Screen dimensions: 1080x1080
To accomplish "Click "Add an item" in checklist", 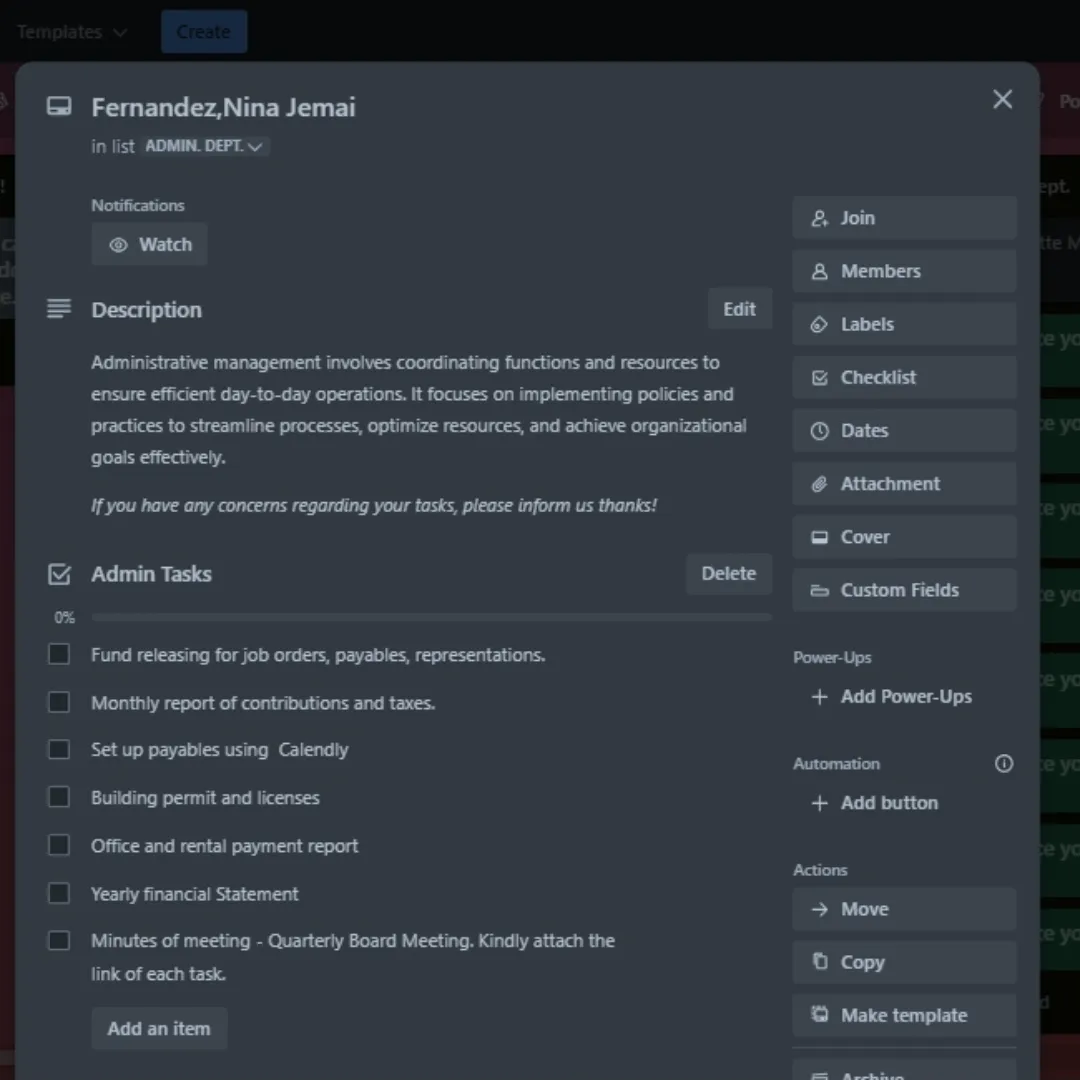I will point(159,1028).
